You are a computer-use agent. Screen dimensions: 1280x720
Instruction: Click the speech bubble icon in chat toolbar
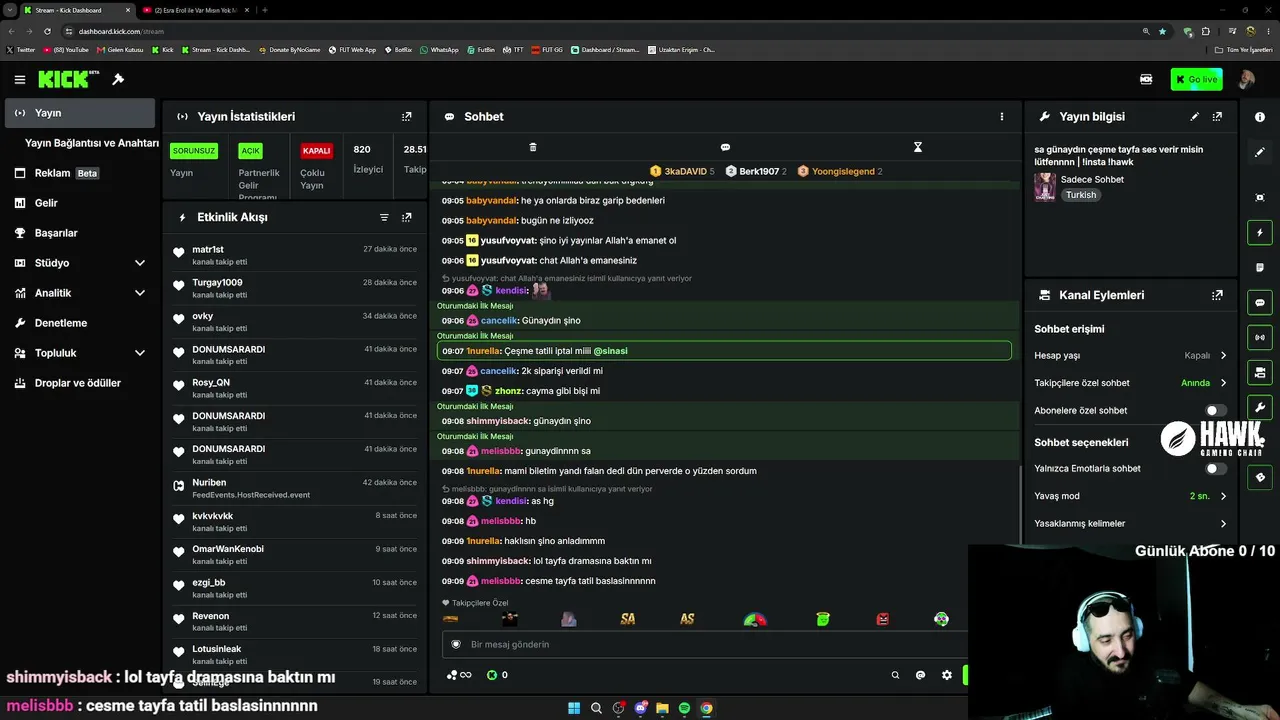(725, 147)
